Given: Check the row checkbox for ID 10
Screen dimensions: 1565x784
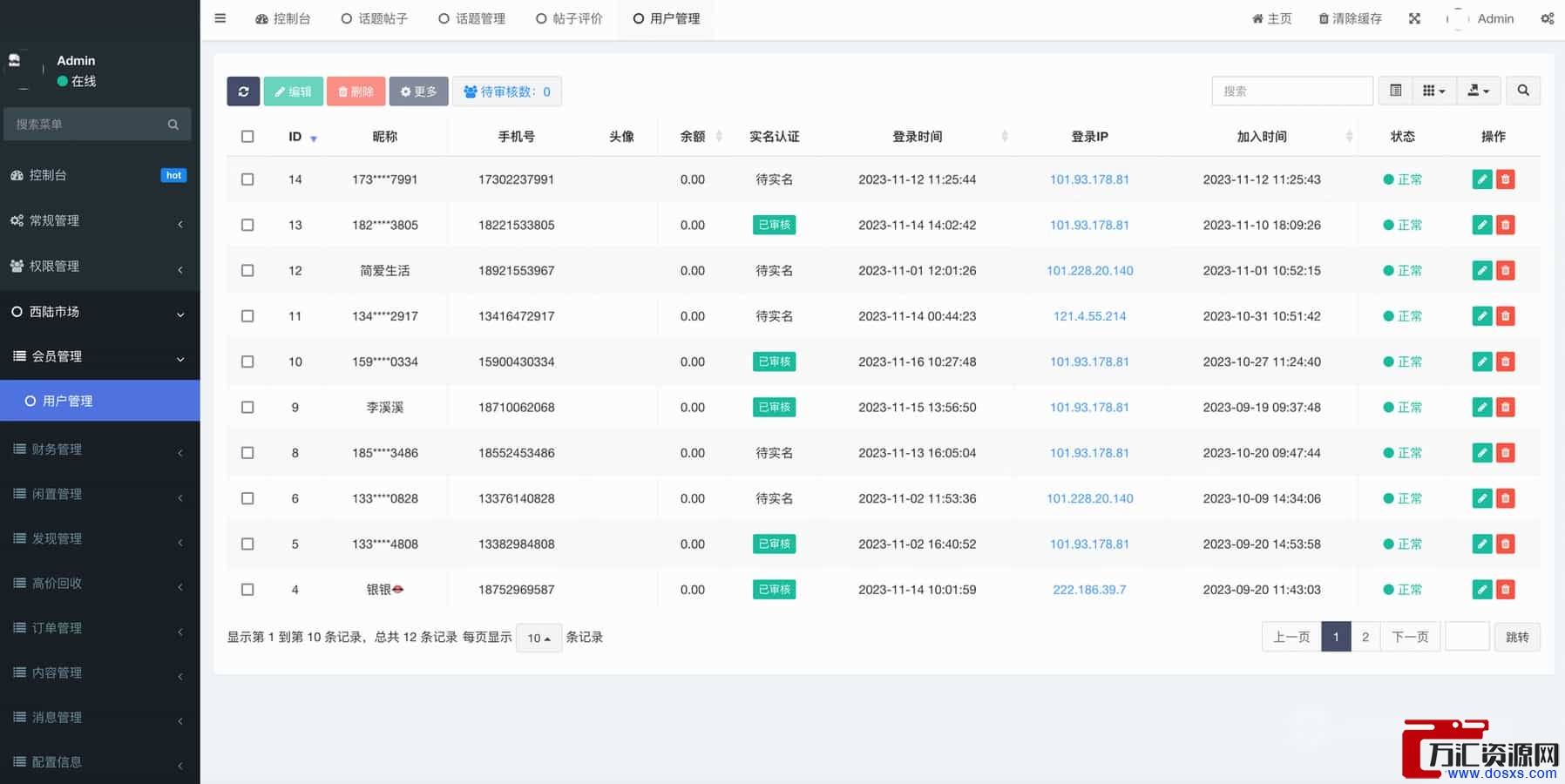Looking at the screenshot, I should [x=247, y=362].
